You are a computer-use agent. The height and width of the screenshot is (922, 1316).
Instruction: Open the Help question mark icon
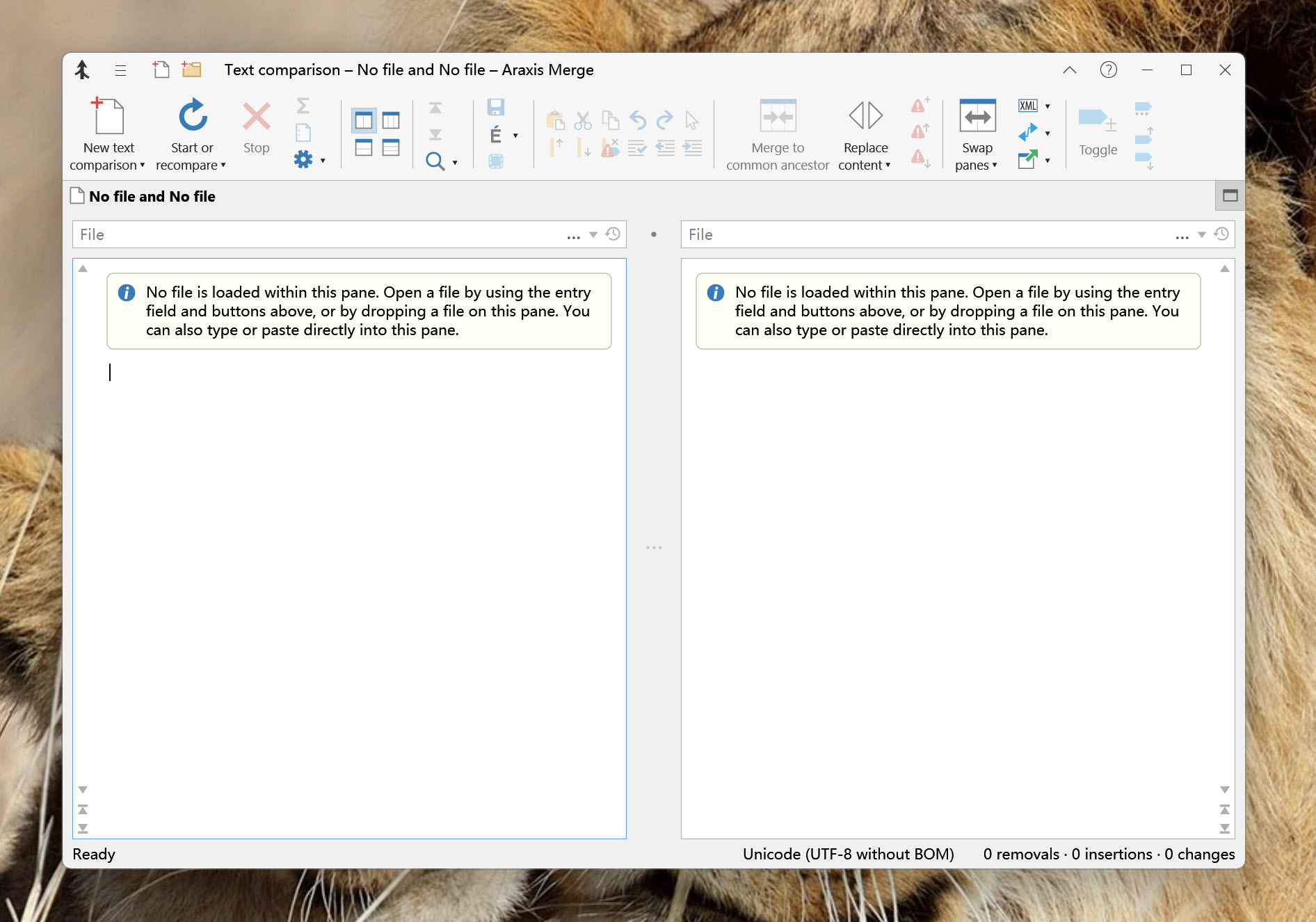[1108, 70]
